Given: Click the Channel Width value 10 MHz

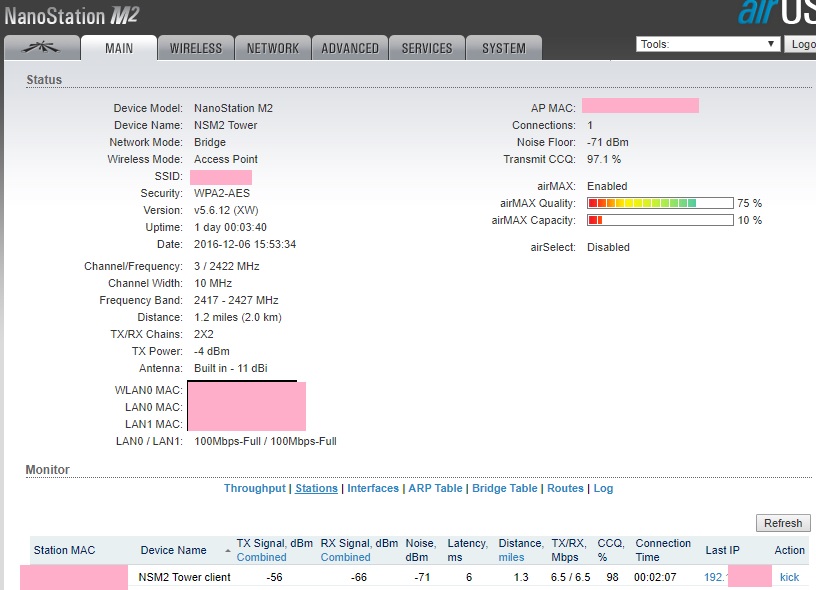Looking at the screenshot, I should point(213,283).
